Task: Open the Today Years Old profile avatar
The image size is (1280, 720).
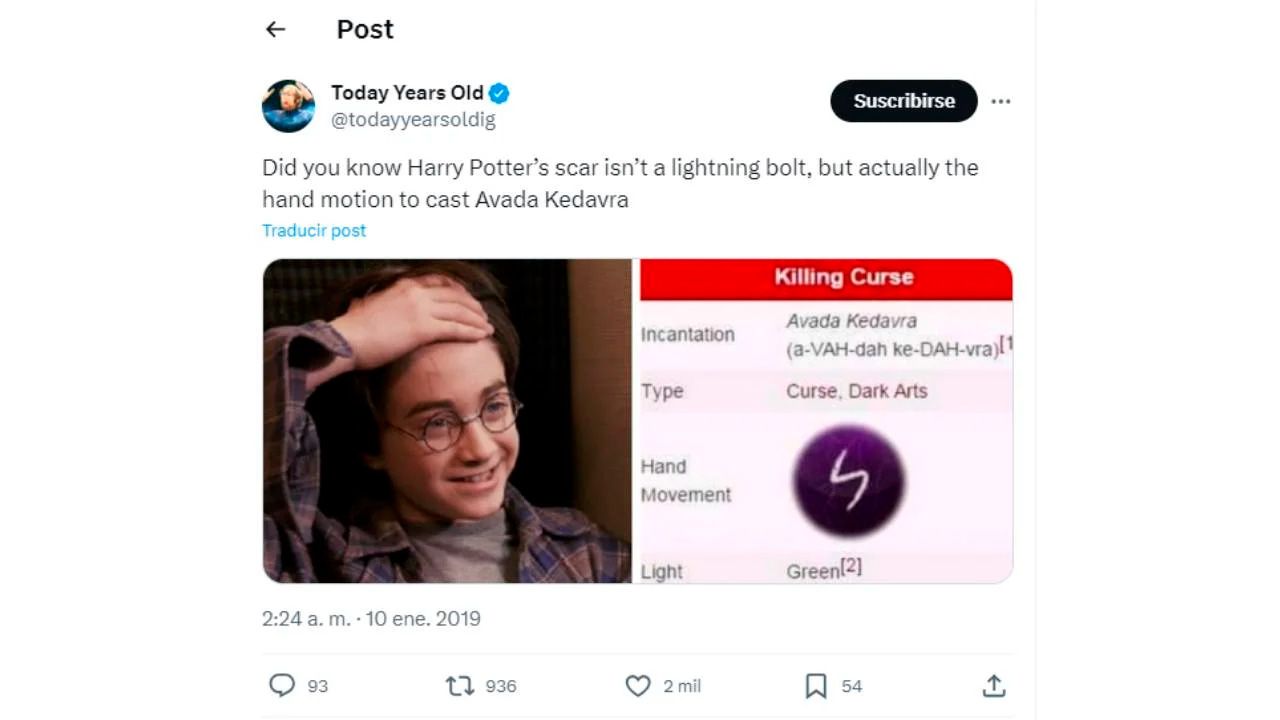Action: click(288, 106)
